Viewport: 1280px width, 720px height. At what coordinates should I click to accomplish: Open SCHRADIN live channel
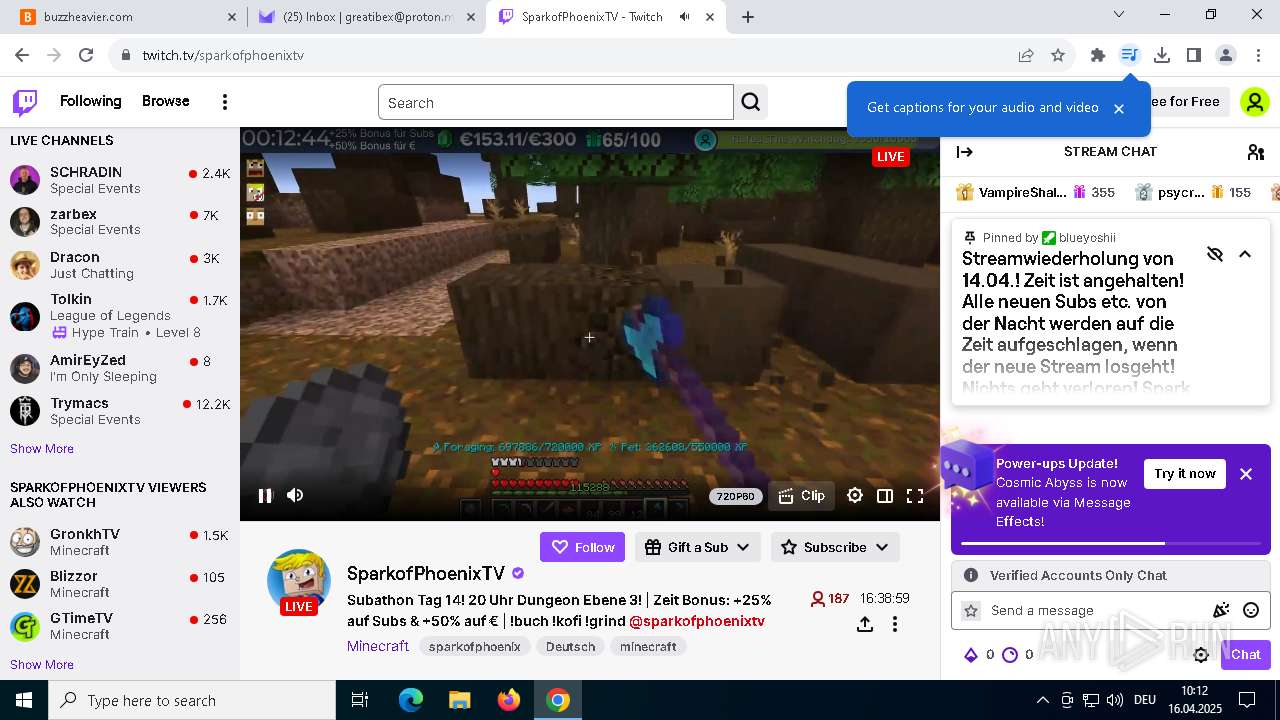point(120,180)
